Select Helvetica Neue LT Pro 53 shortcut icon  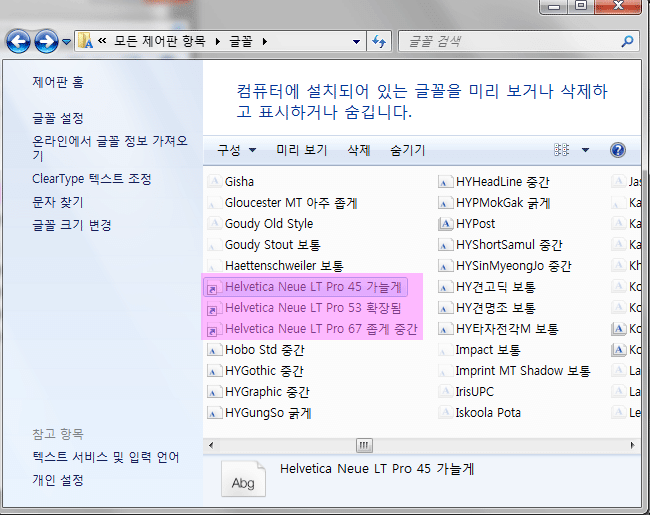214,308
